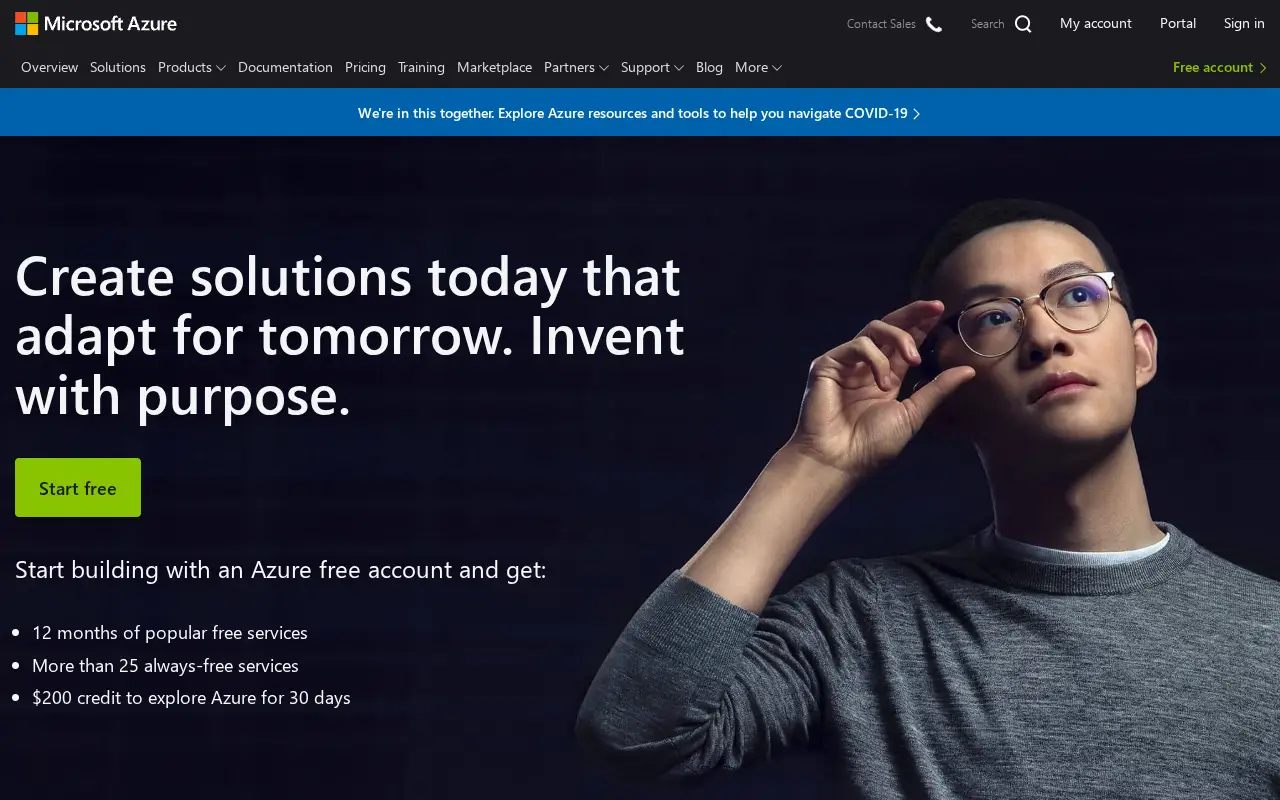Open the My account link
Screen dimensions: 1280x800
(1096, 23)
